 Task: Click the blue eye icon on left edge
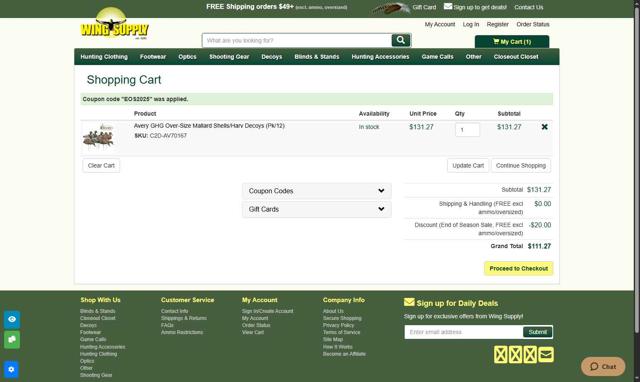click(x=12, y=319)
